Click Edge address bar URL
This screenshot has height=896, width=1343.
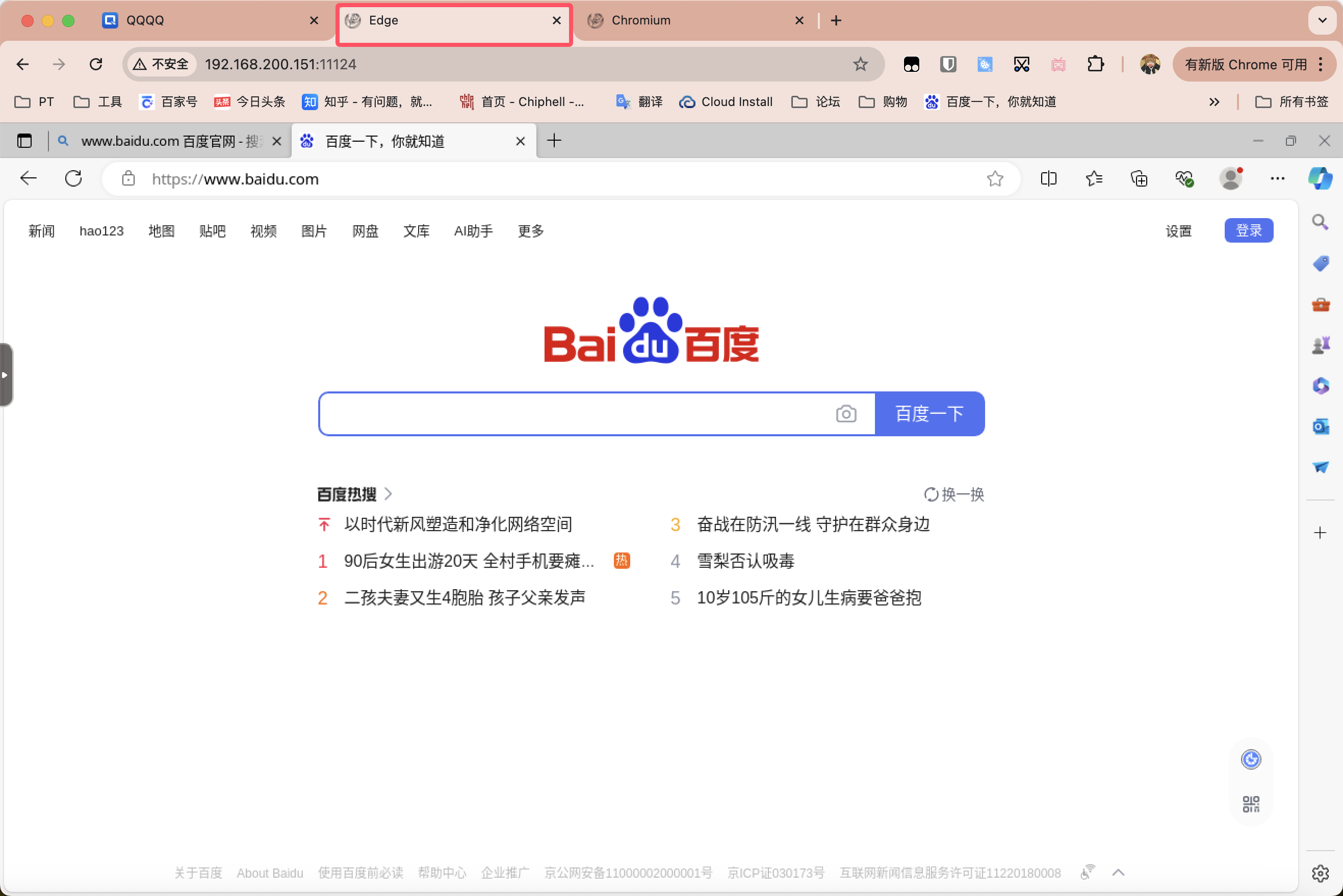click(x=235, y=179)
